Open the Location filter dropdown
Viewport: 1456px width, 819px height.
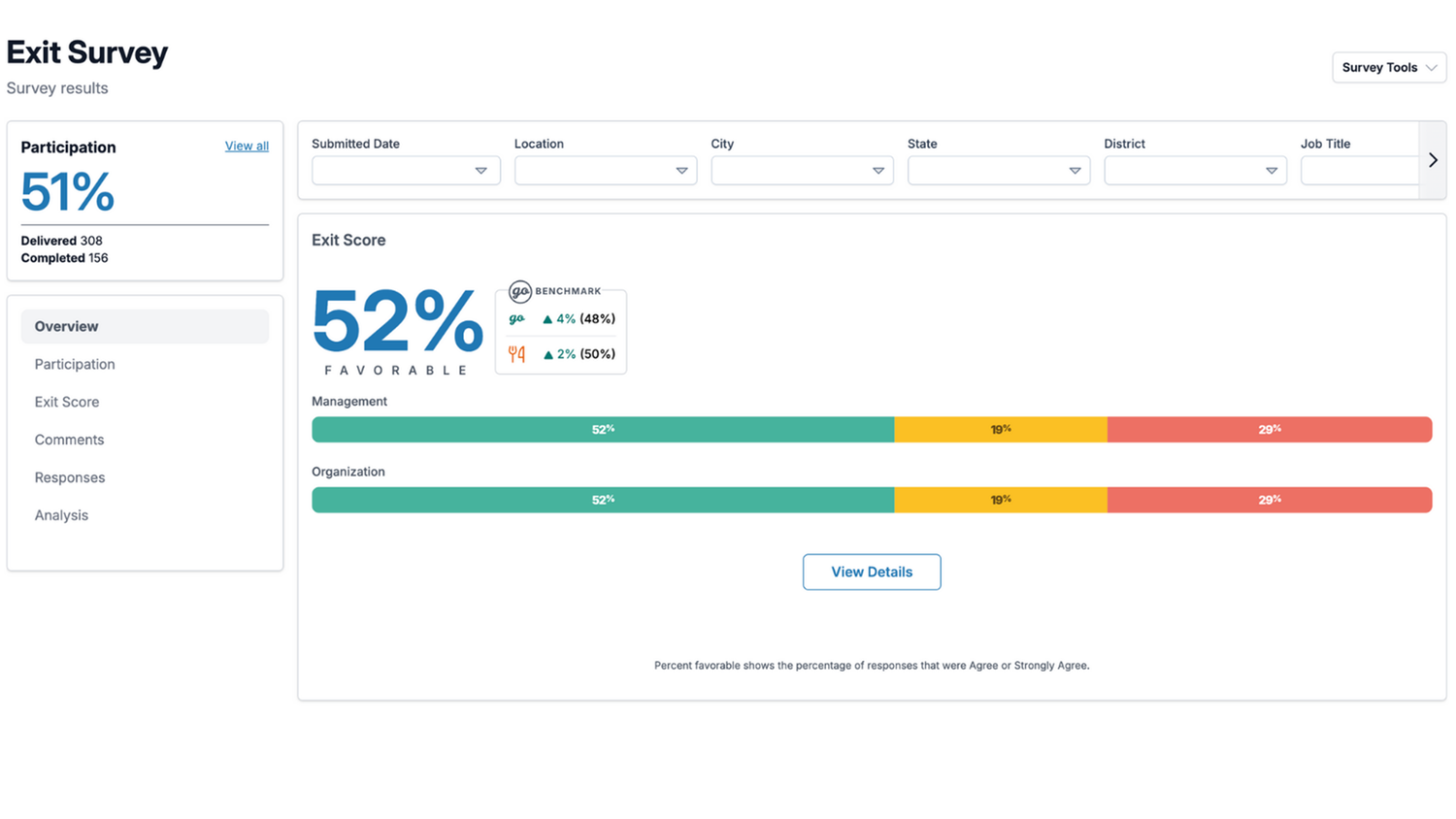point(605,171)
